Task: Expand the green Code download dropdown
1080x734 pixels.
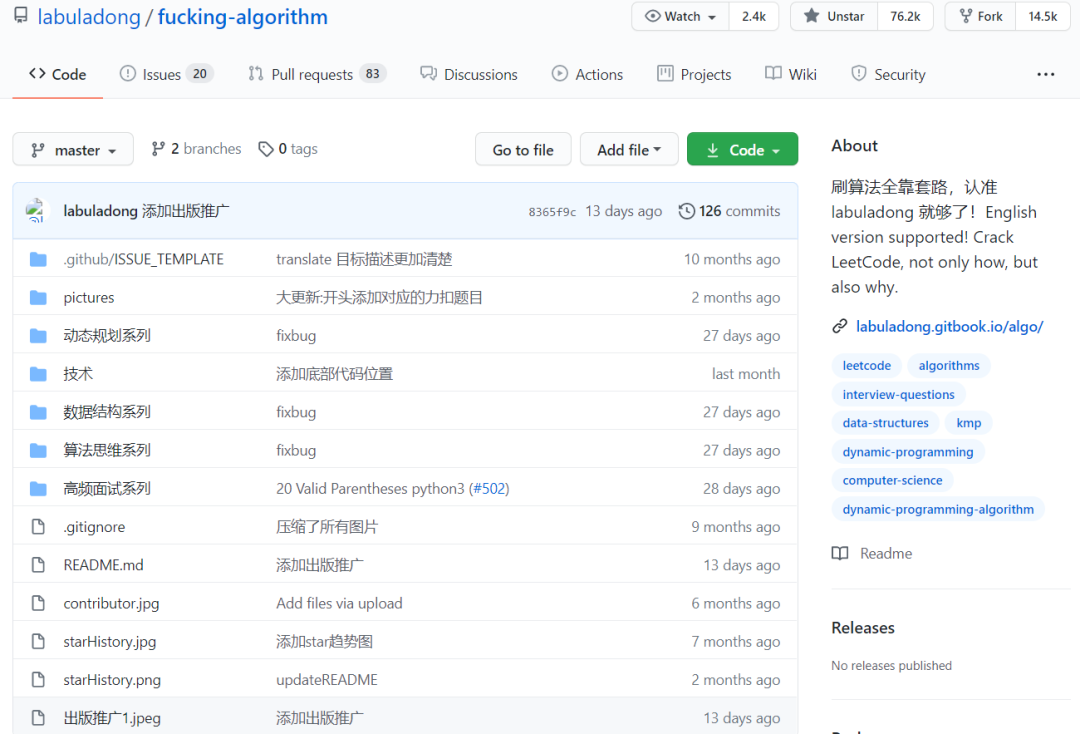Action: 742,149
